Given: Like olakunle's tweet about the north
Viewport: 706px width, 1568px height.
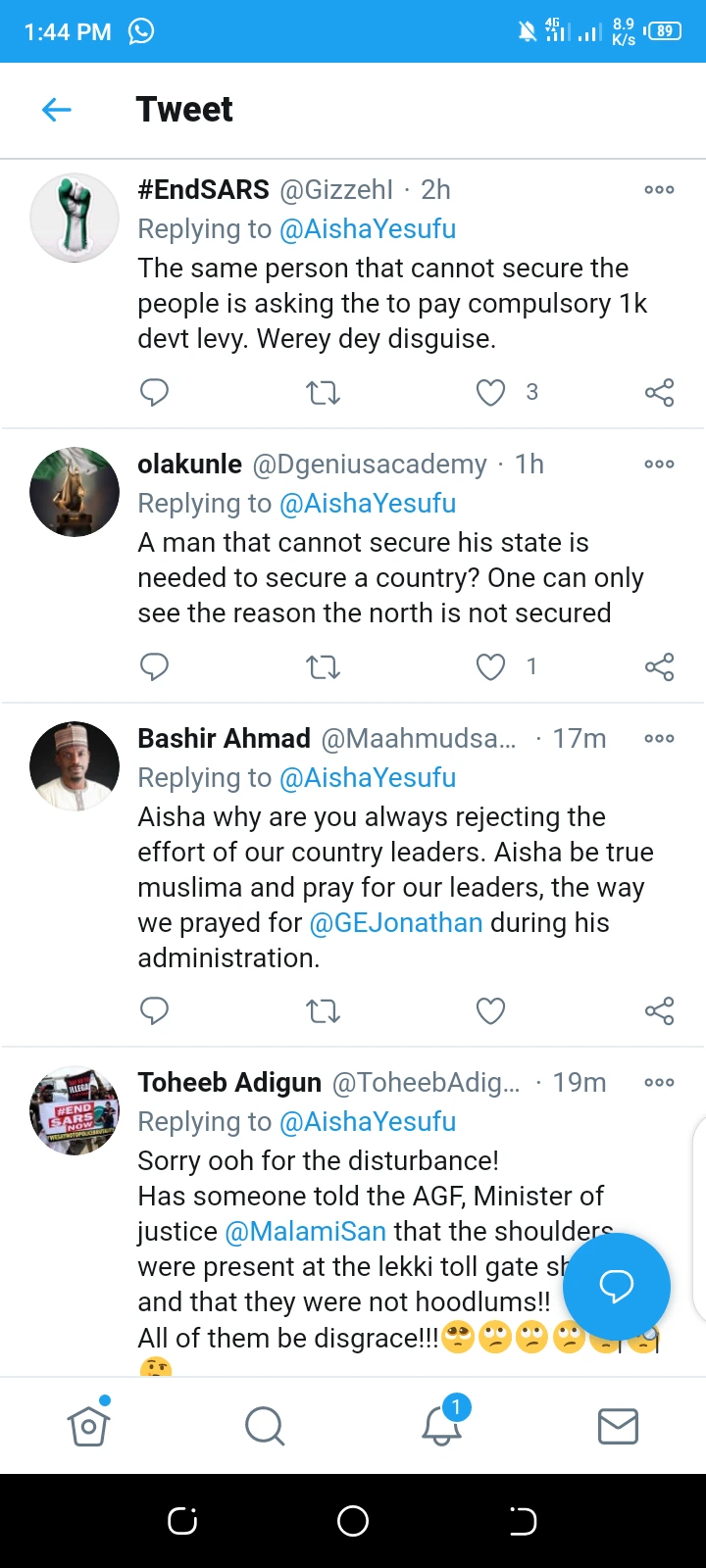Looking at the screenshot, I should tap(490, 667).
